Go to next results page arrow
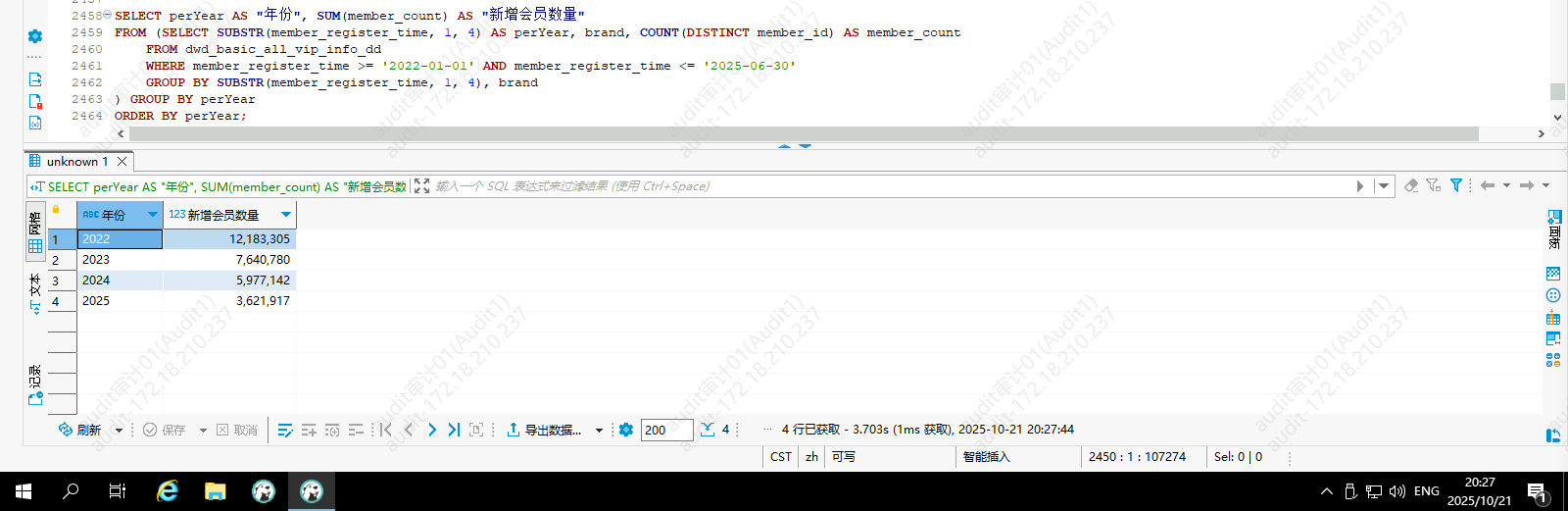1568x511 pixels. 431,430
